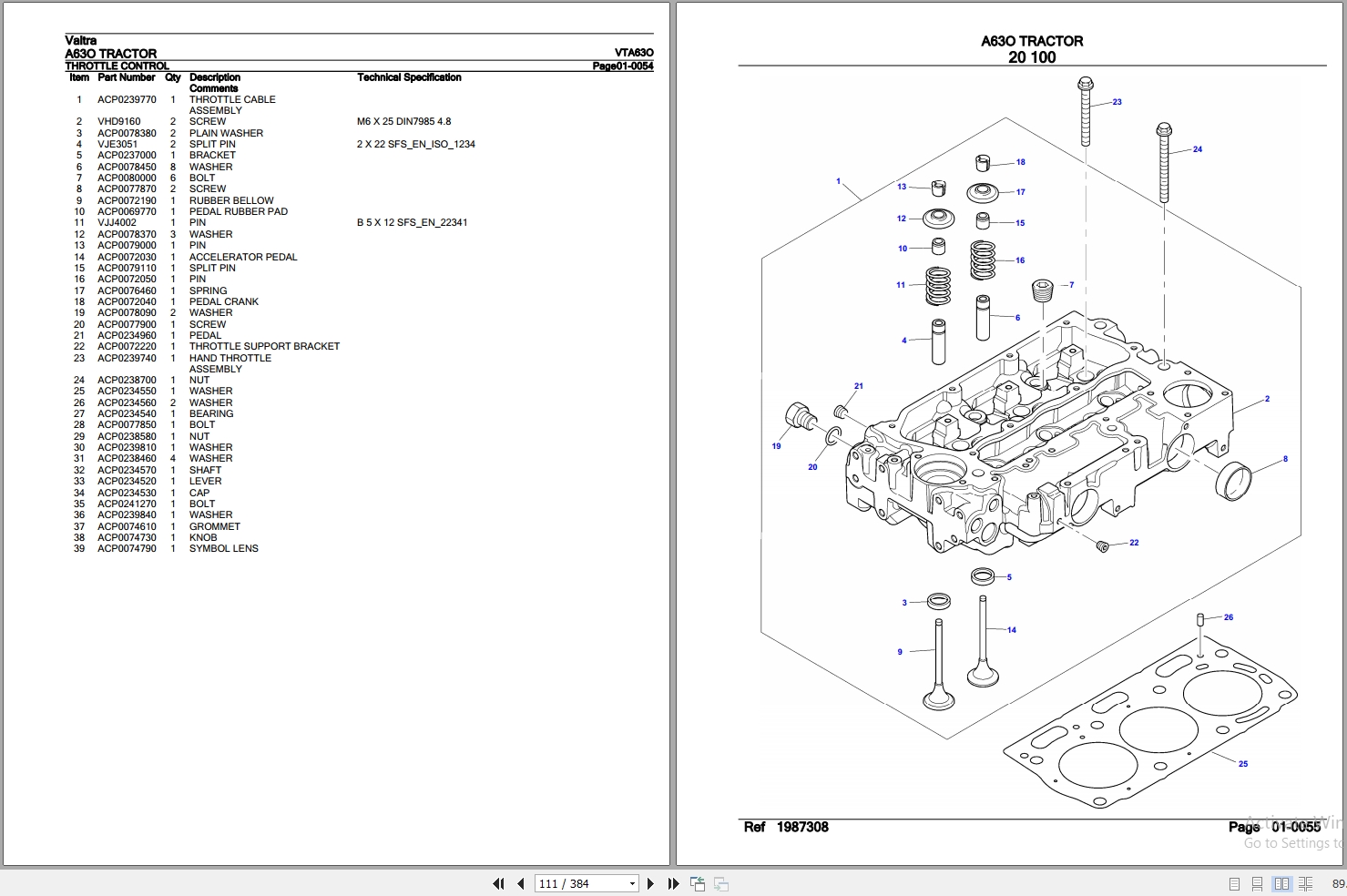Screen dimensions: 1347x896
Task: Click the VTA63O code
Action: [634, 53]
